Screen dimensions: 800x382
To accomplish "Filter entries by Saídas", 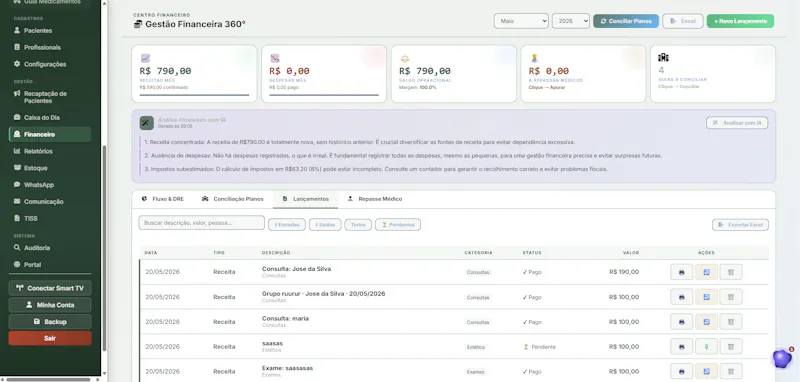I will coord(325,225).
